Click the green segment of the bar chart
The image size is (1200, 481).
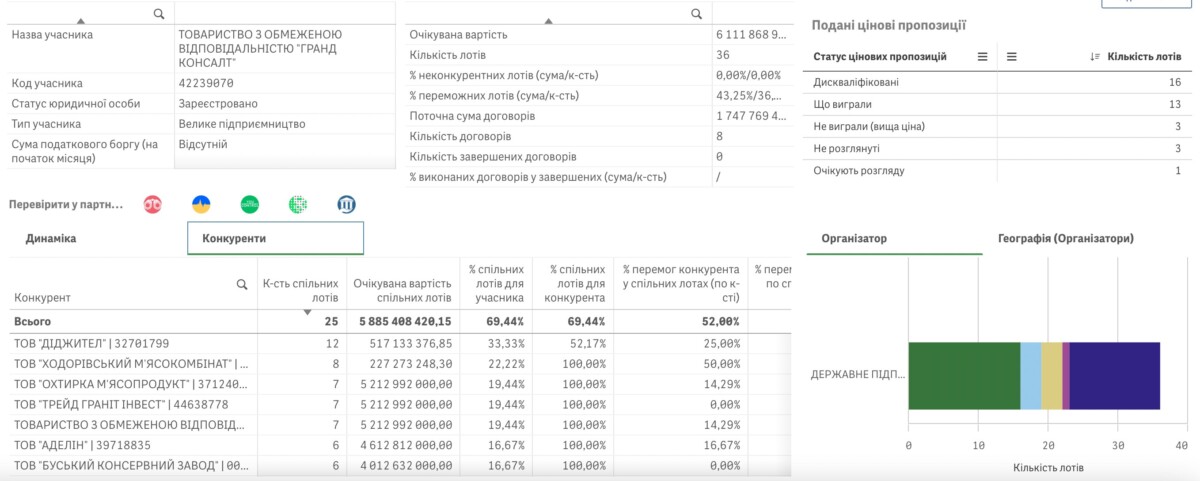pyautogui.click(x=963, y=375)
